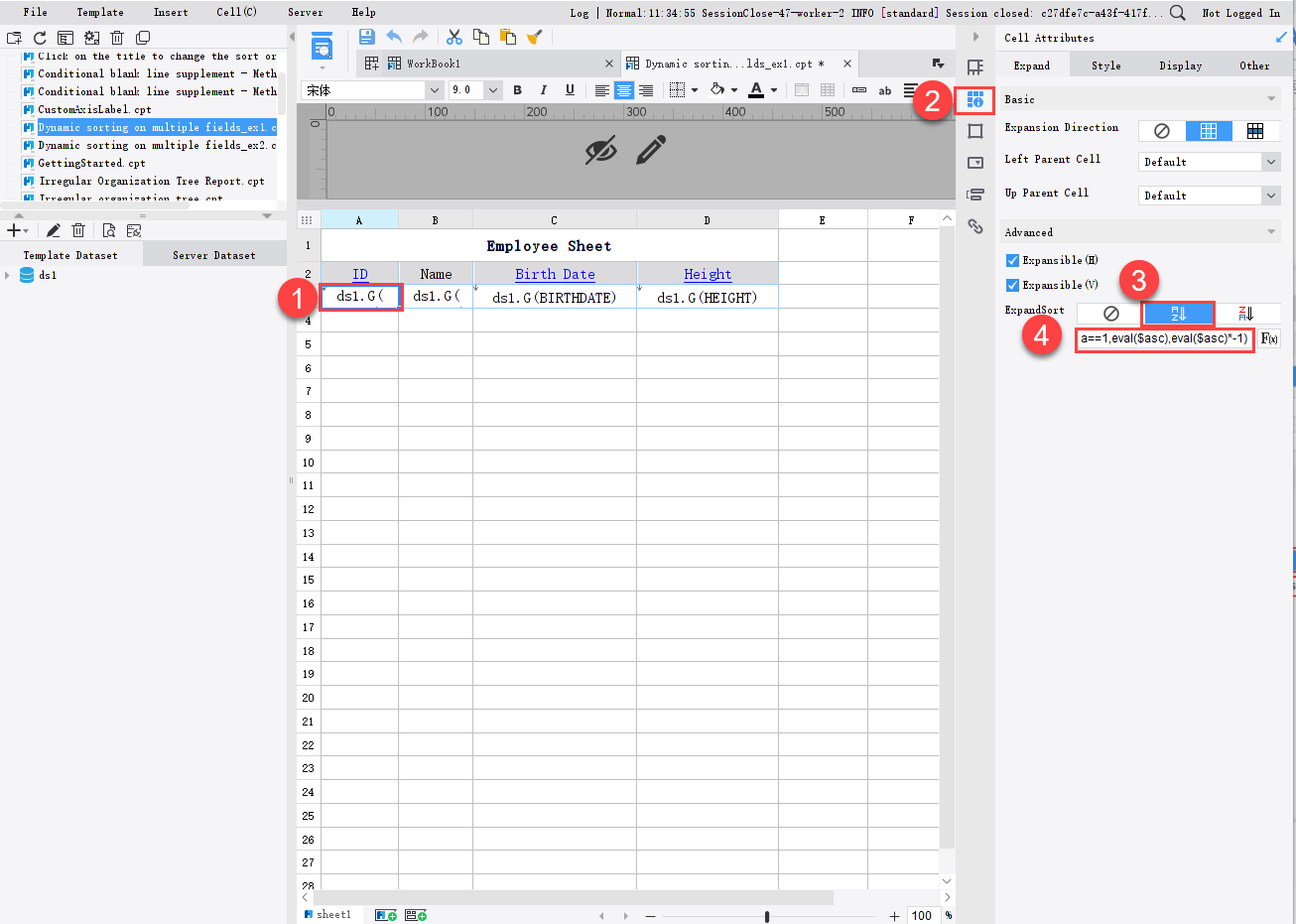This screenshot has width=1296, height=924.
Task: Preview the dataset
Action: (109, 230)
